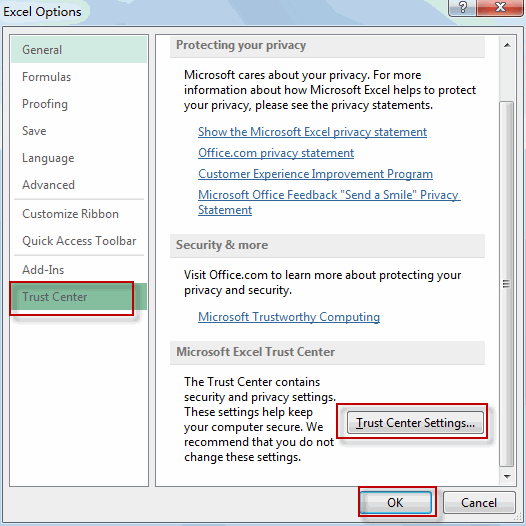Go to Customize Ribbon settings
This screenshot has height=526, width=526.
pyautogui.click(x=78, y=214)
